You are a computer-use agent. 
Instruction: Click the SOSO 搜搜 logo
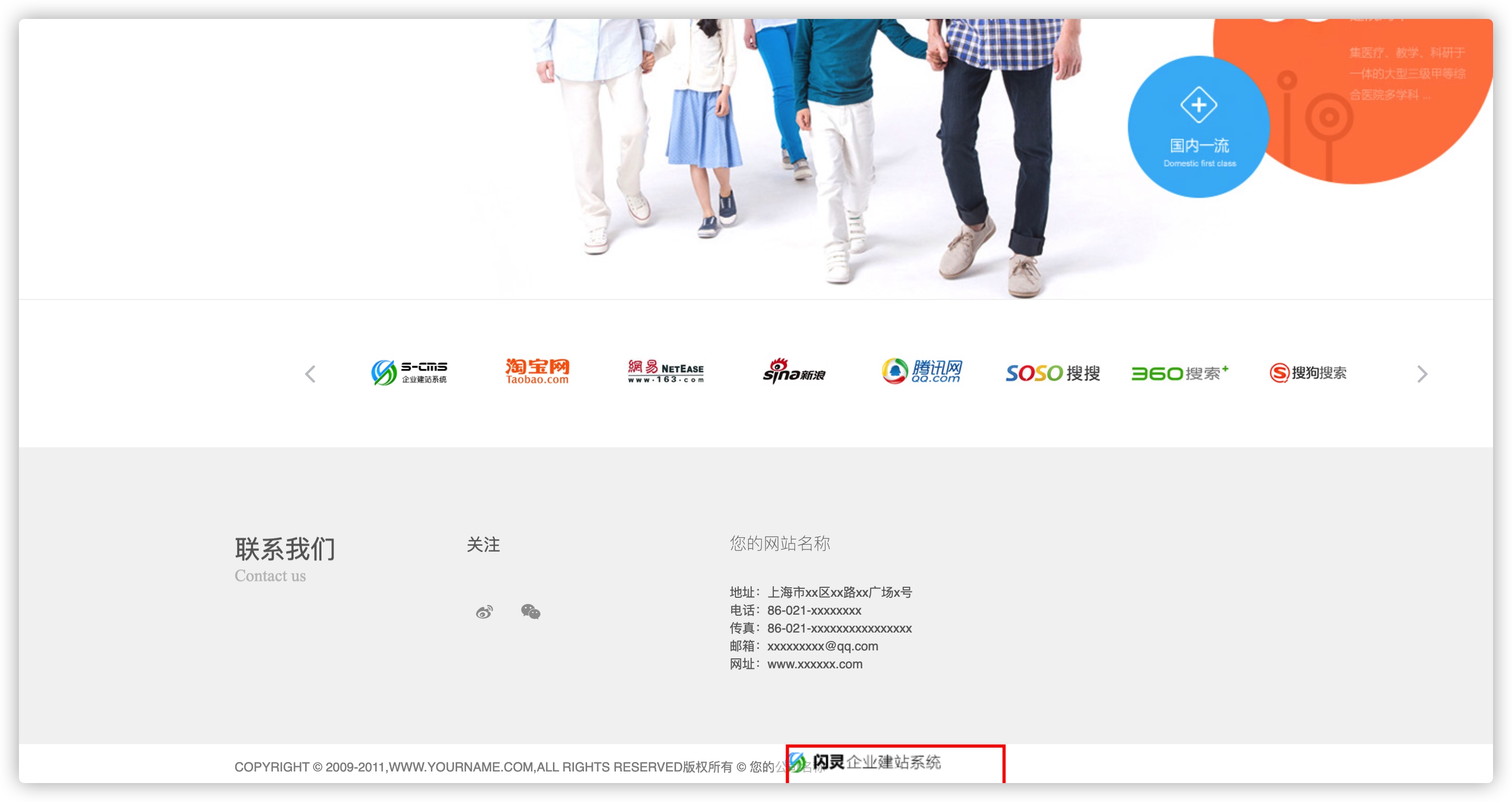[1052, 373]
